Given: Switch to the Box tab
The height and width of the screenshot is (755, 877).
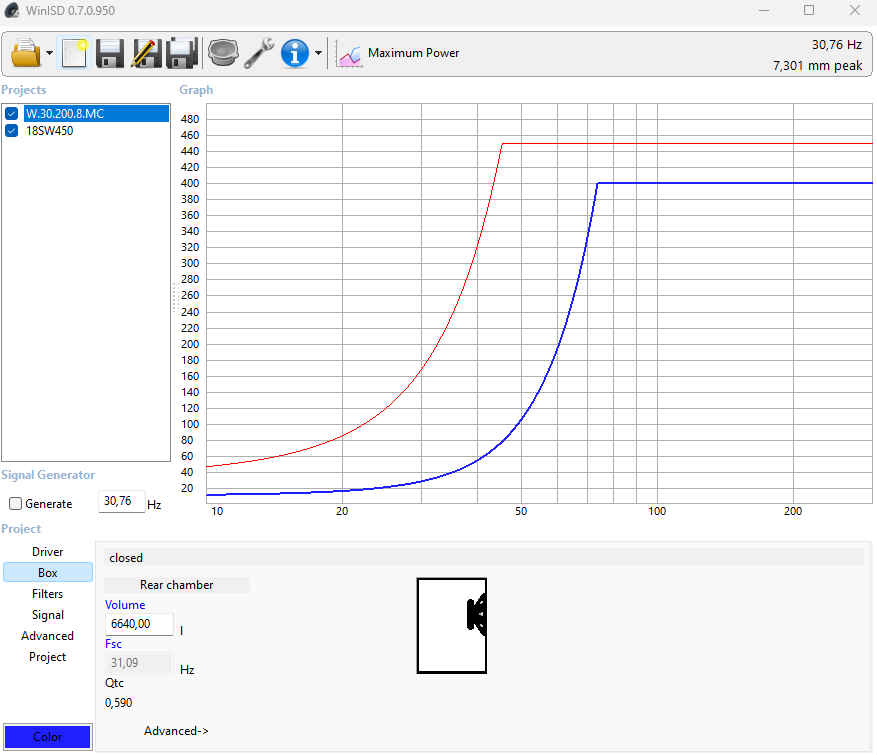Looking at the screenshot, I should point(48,573).
